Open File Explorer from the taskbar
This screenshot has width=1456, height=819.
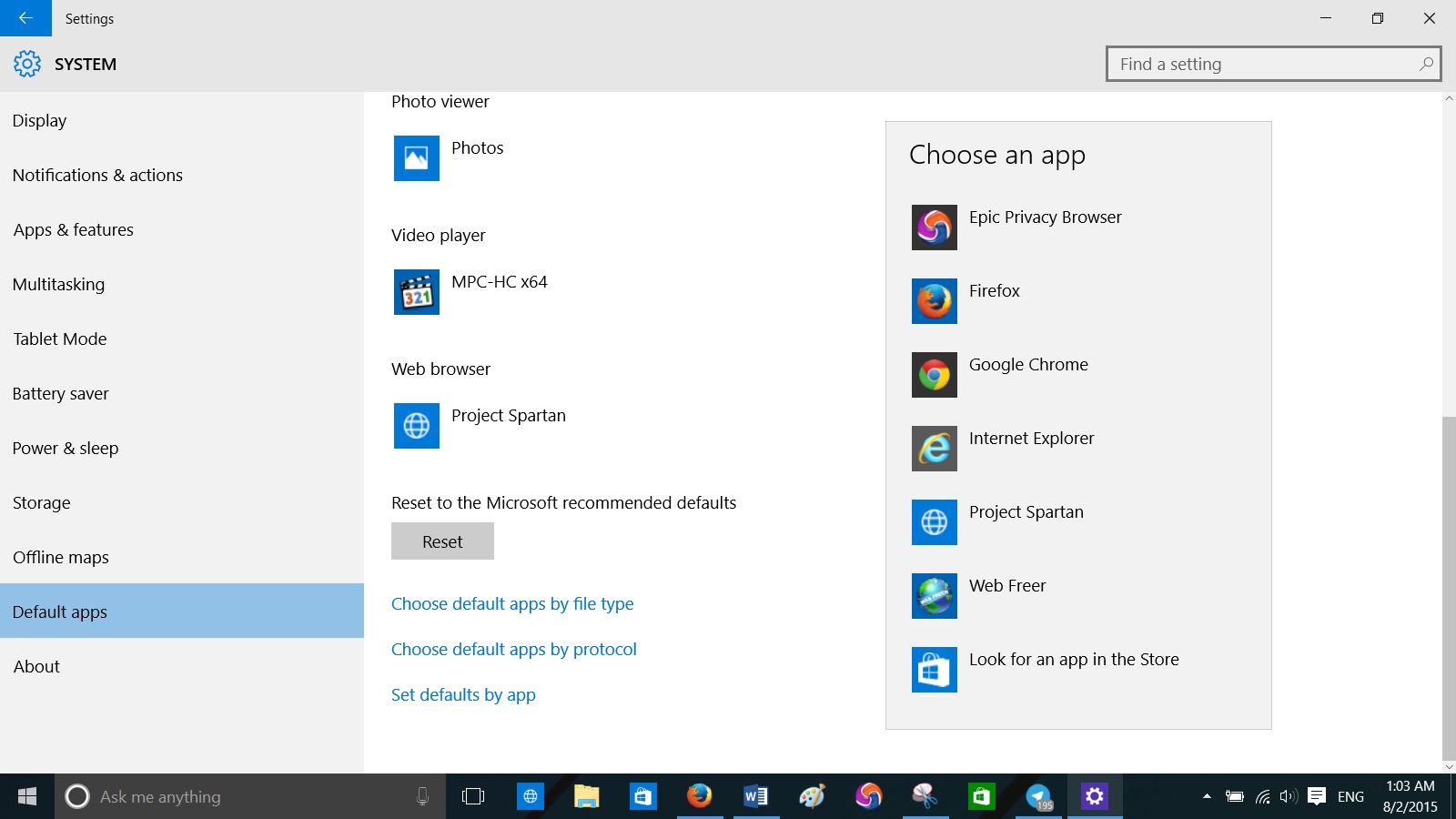coord(586,796)
